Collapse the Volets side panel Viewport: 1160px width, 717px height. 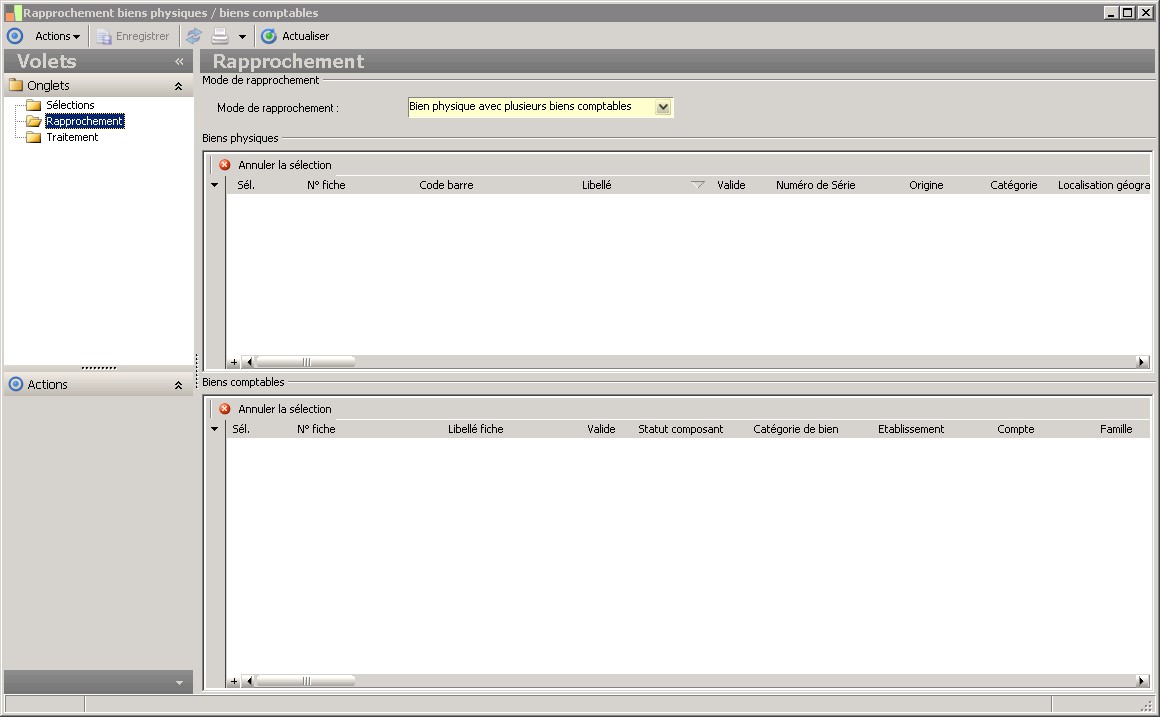(179, 61)
